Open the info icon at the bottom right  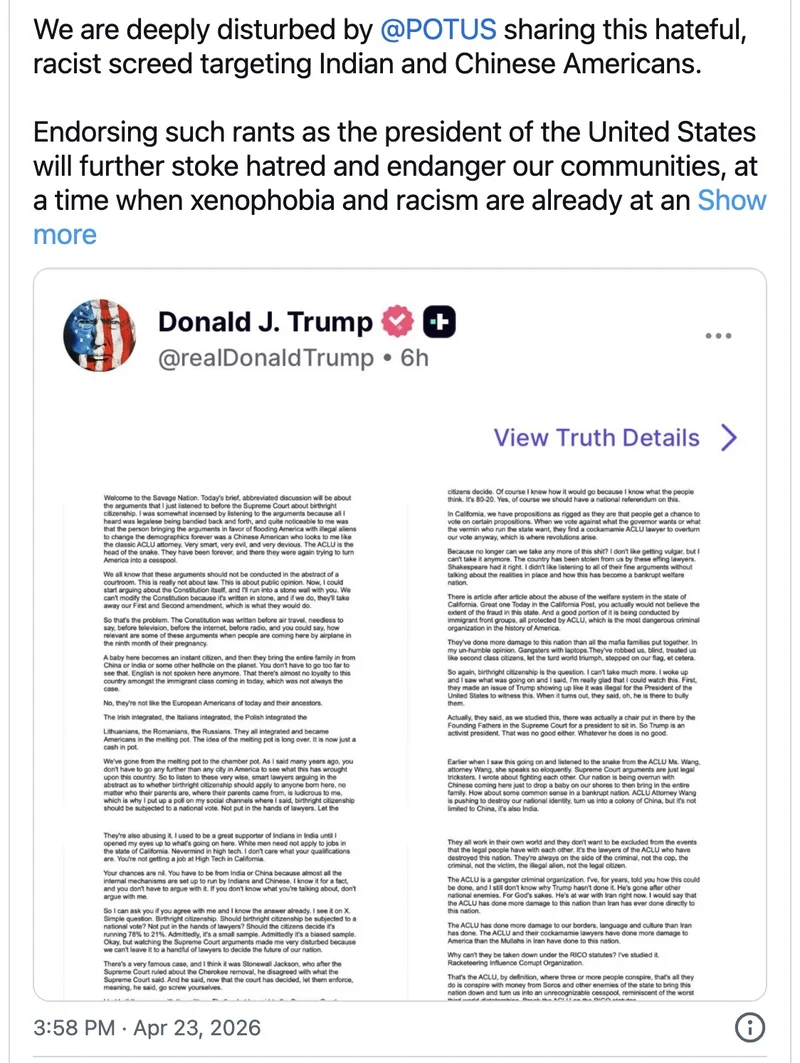(x=750, y=1028)
